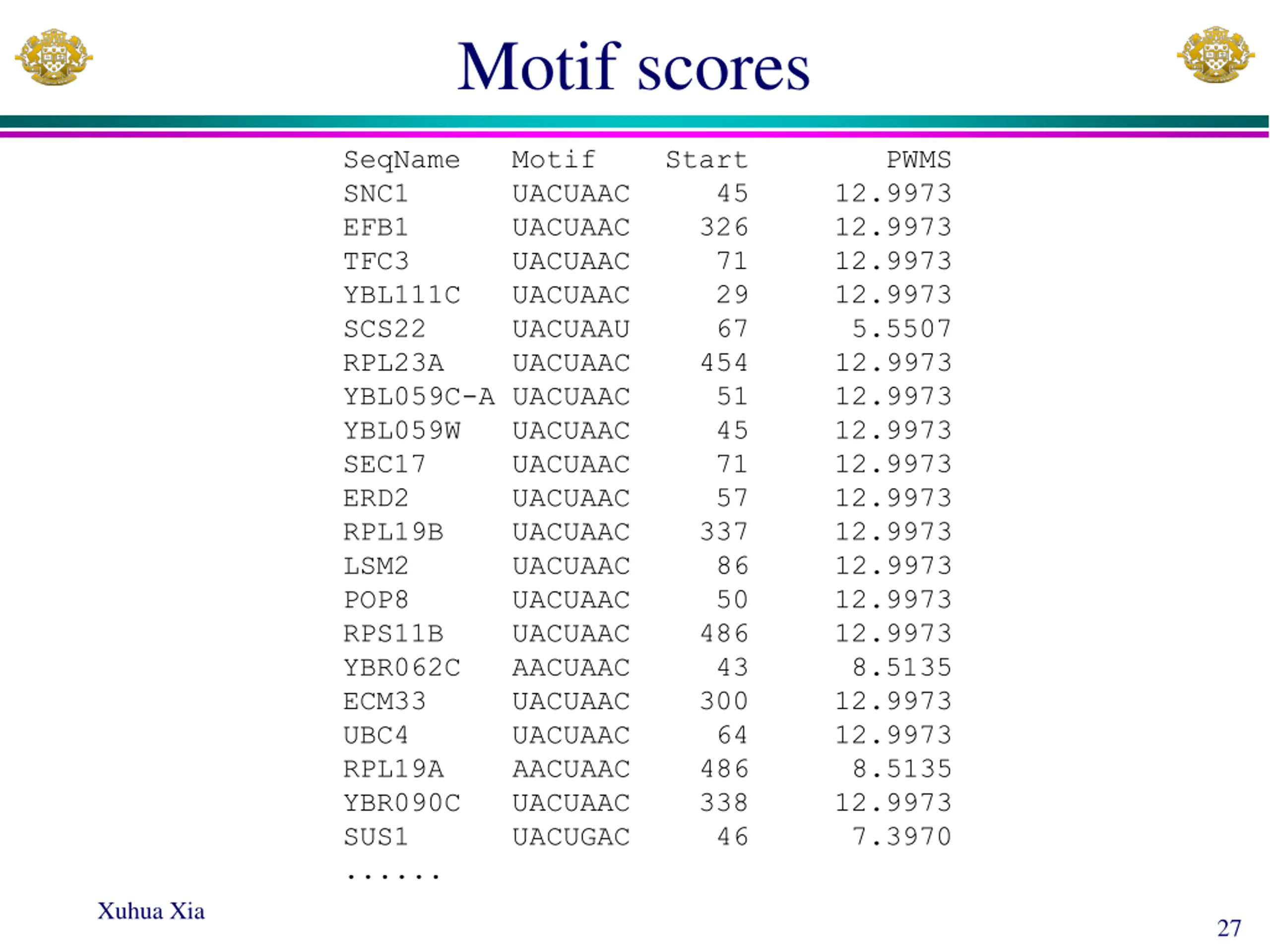Click start value 86 for LSM2
The width and height of the screenshot is (1270, 952).
(x=733, y=566)
